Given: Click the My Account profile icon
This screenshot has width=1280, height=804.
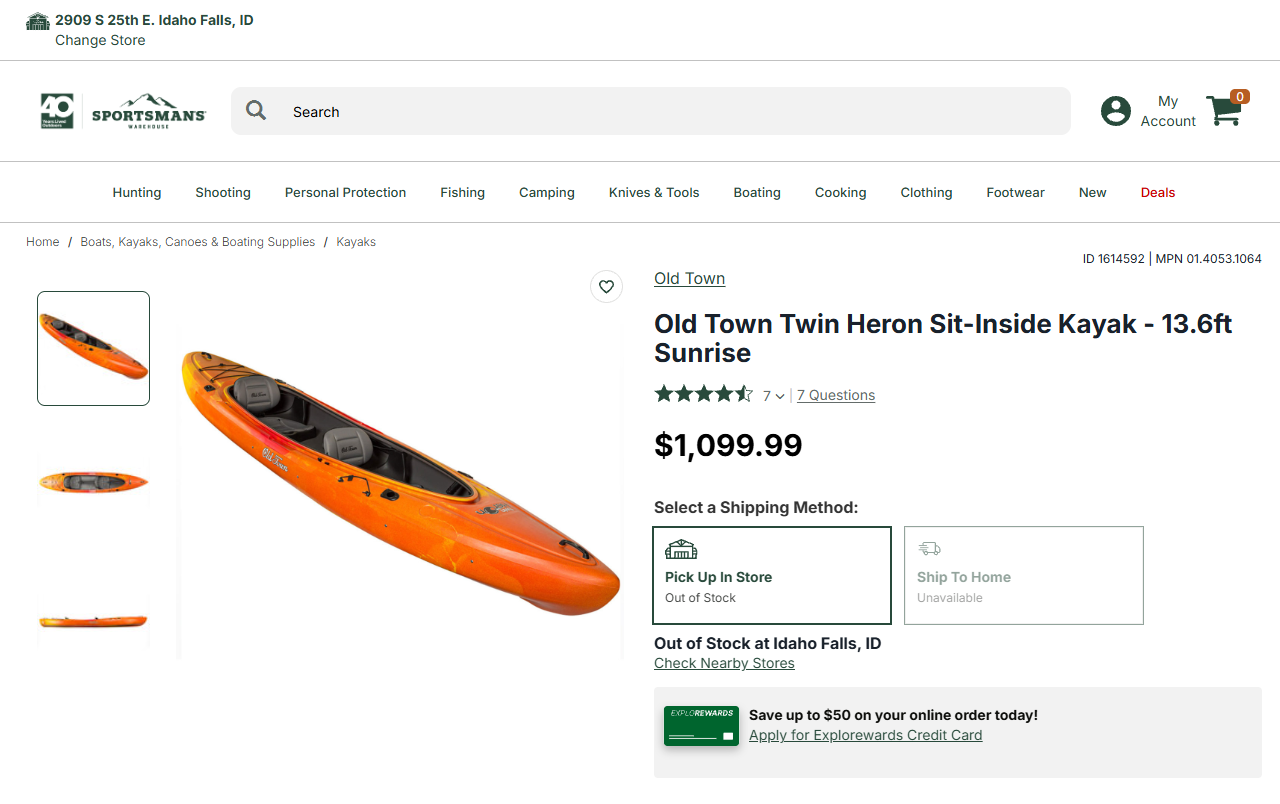Looking at the screenshot, I should [1115, 111].
